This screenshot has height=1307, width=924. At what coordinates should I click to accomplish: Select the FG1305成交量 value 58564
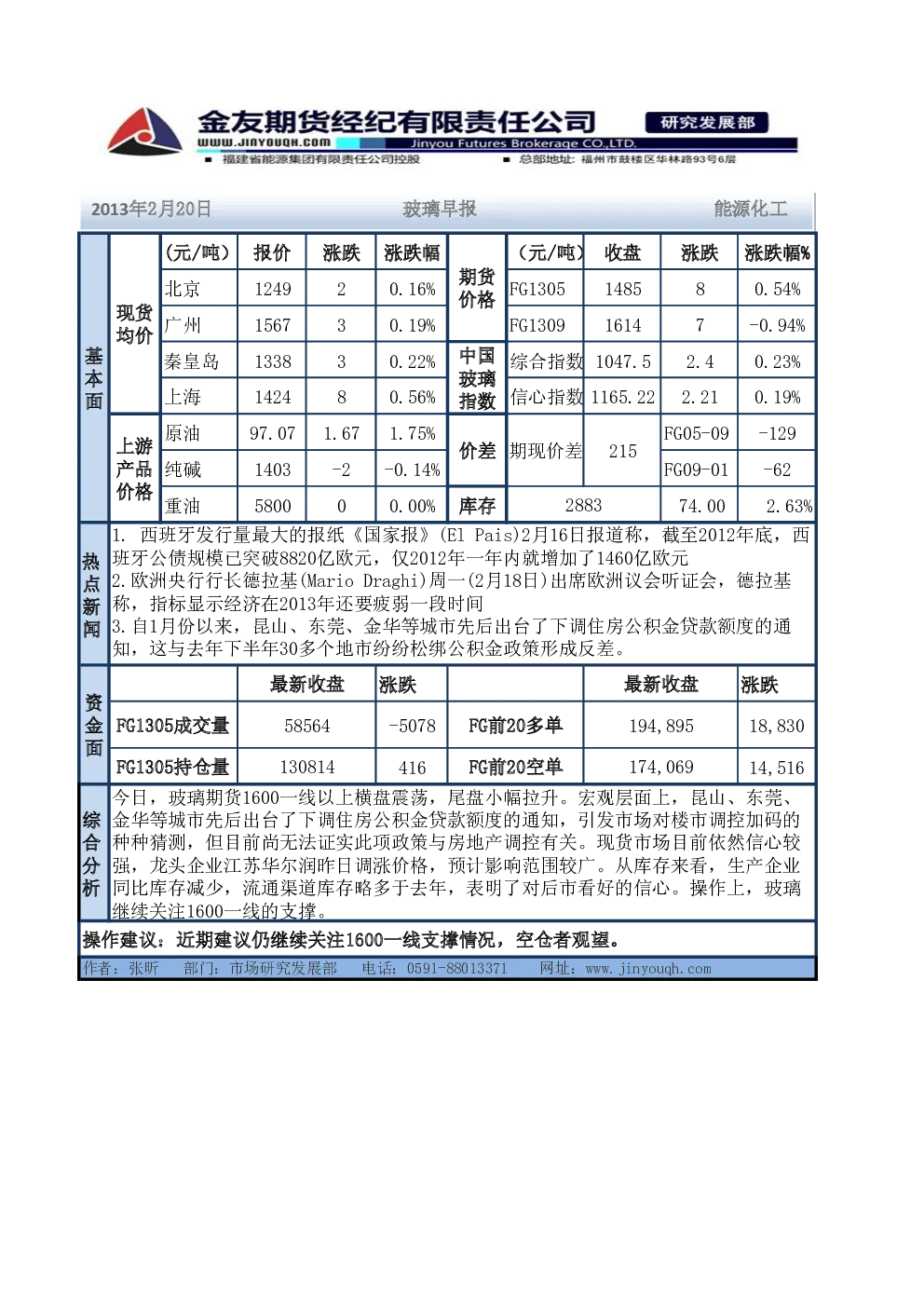point(306,726)
